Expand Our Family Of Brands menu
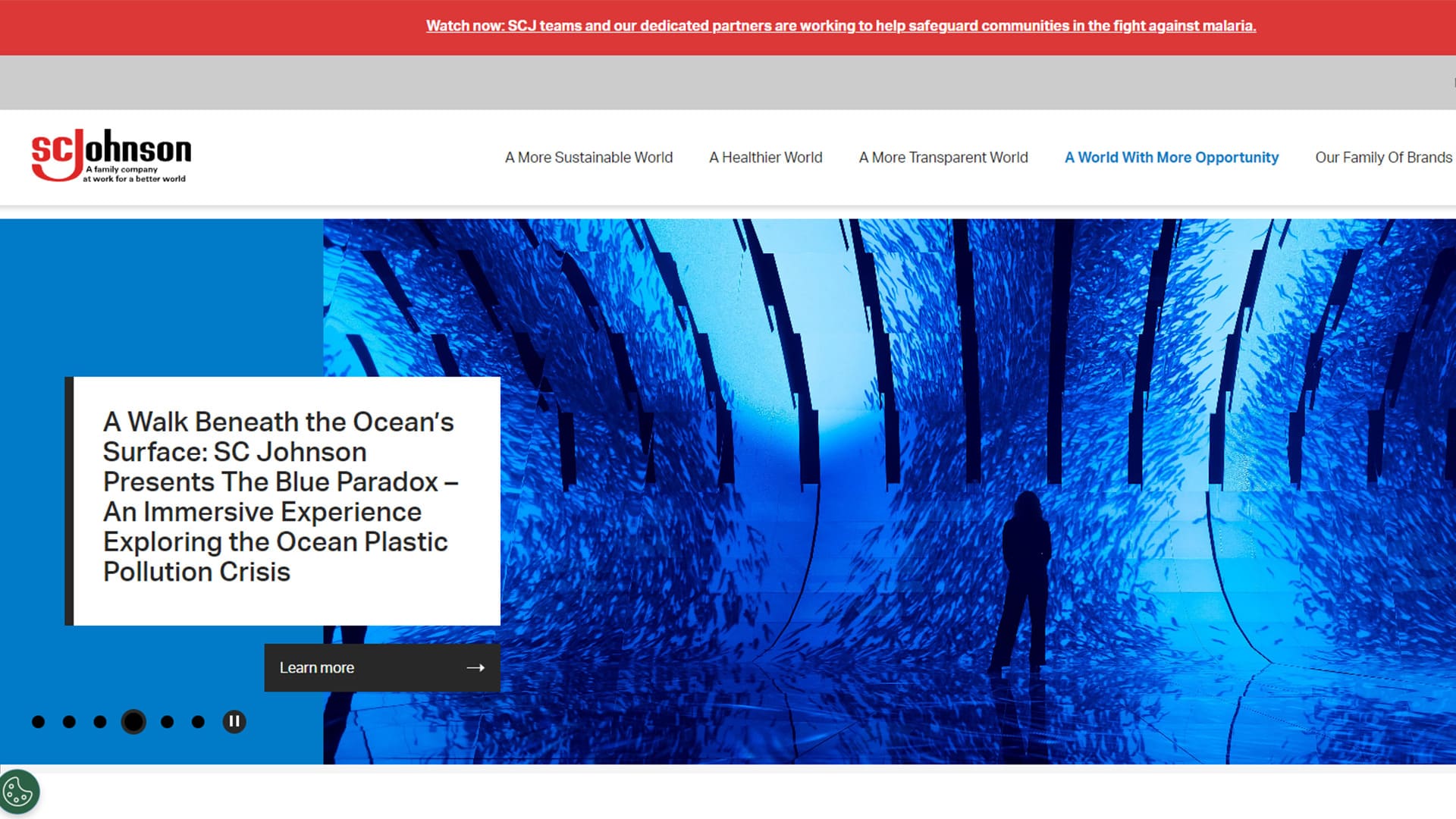Screen dimensions: 1456x819 click(1383, 158)
